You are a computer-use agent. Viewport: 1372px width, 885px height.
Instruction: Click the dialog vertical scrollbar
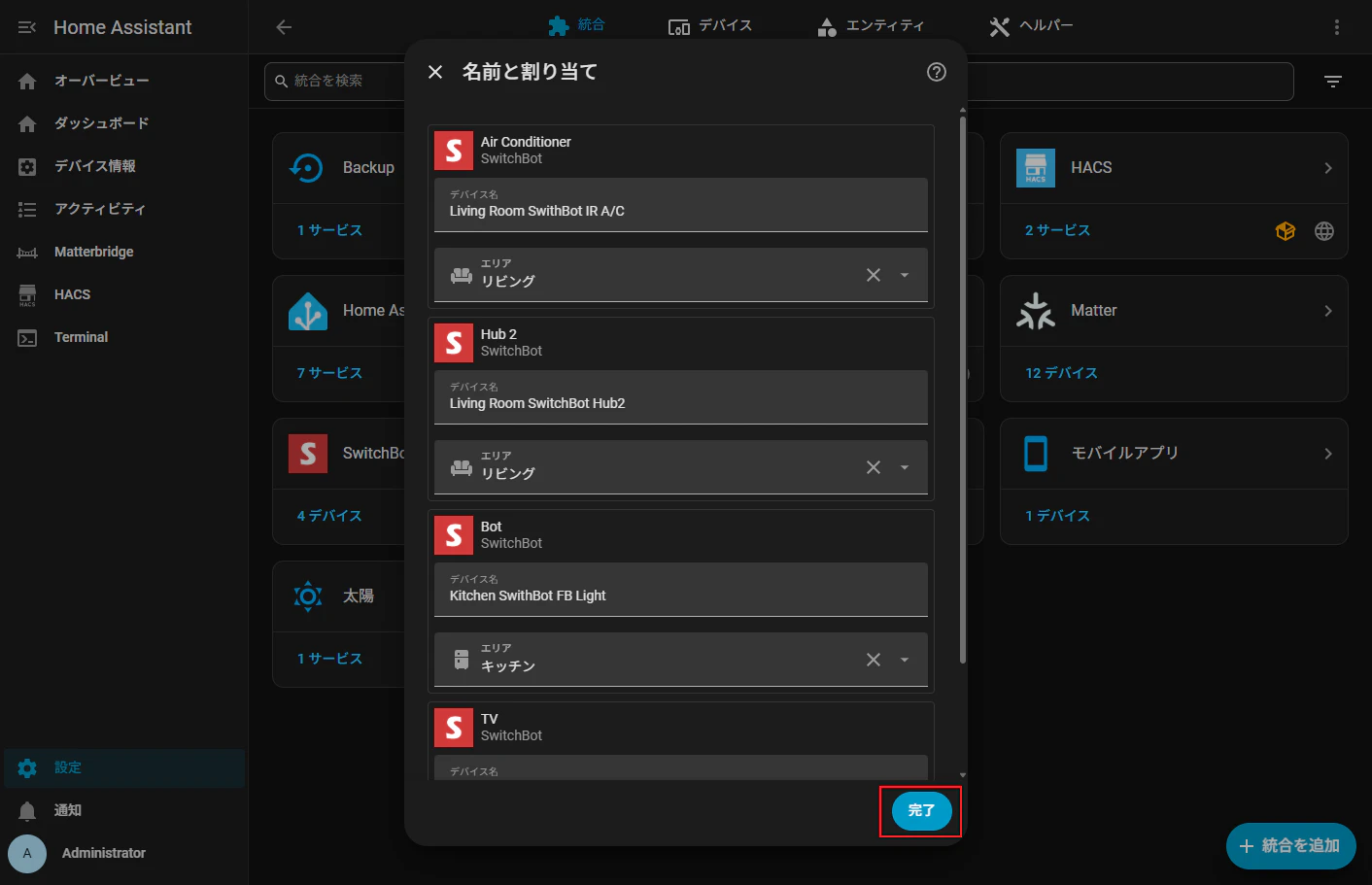pyautogui.click(x=963, y=389)
